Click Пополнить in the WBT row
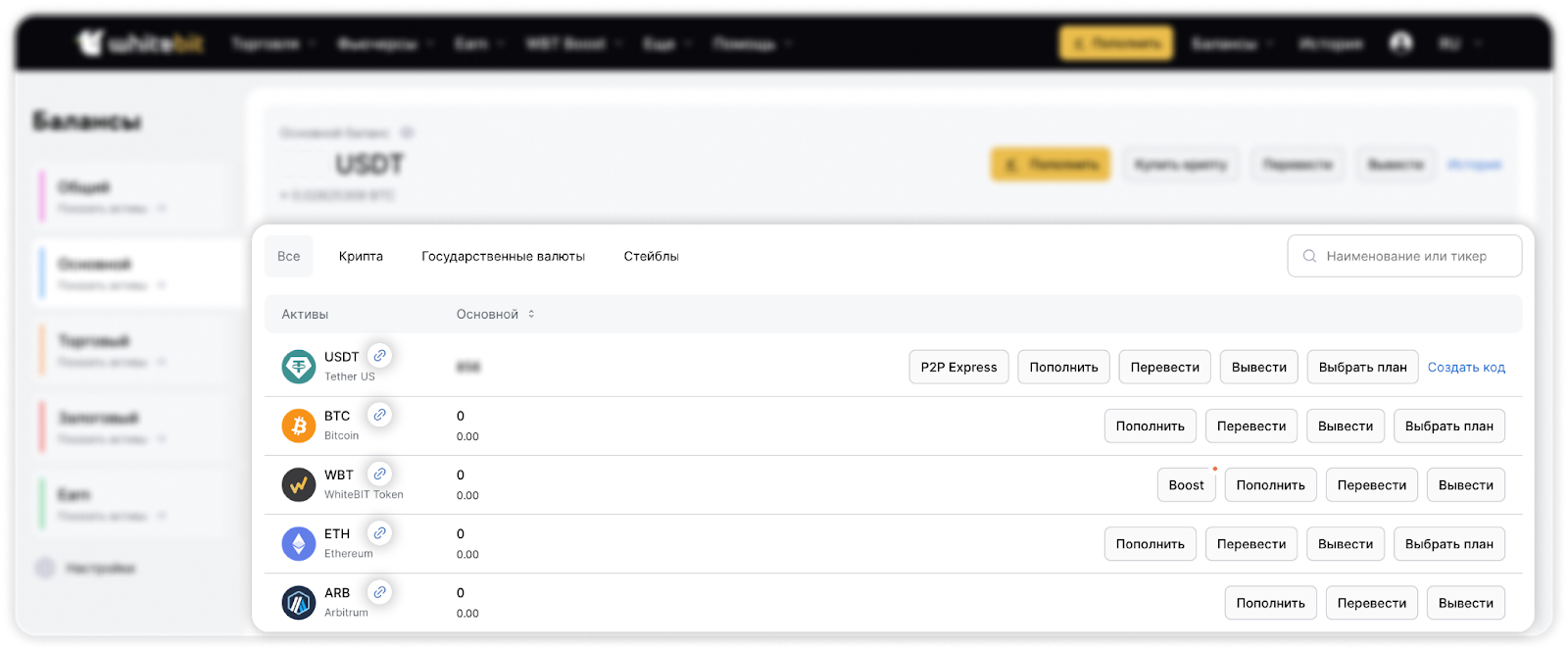 coord(1271,484)
